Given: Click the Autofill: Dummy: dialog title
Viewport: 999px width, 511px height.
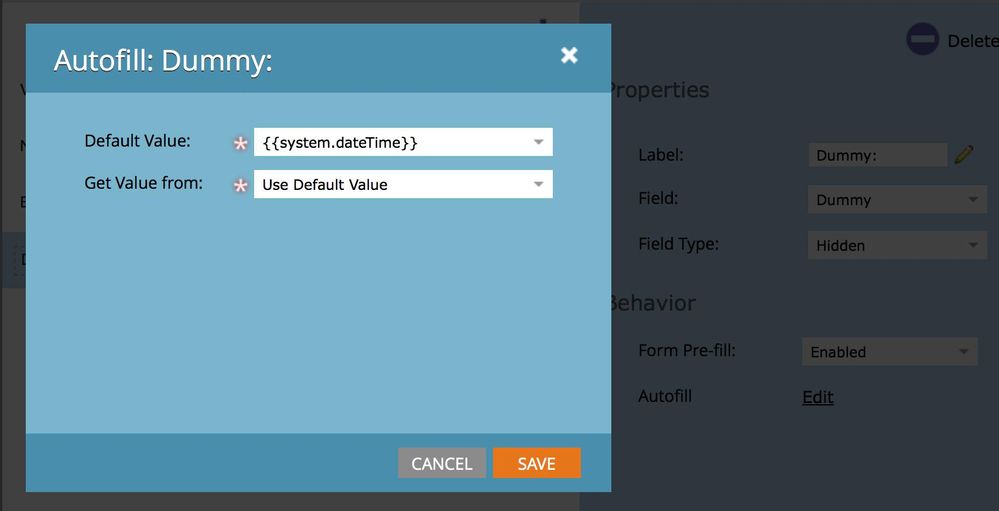Looking at the screenshot, I should [163, 61].
